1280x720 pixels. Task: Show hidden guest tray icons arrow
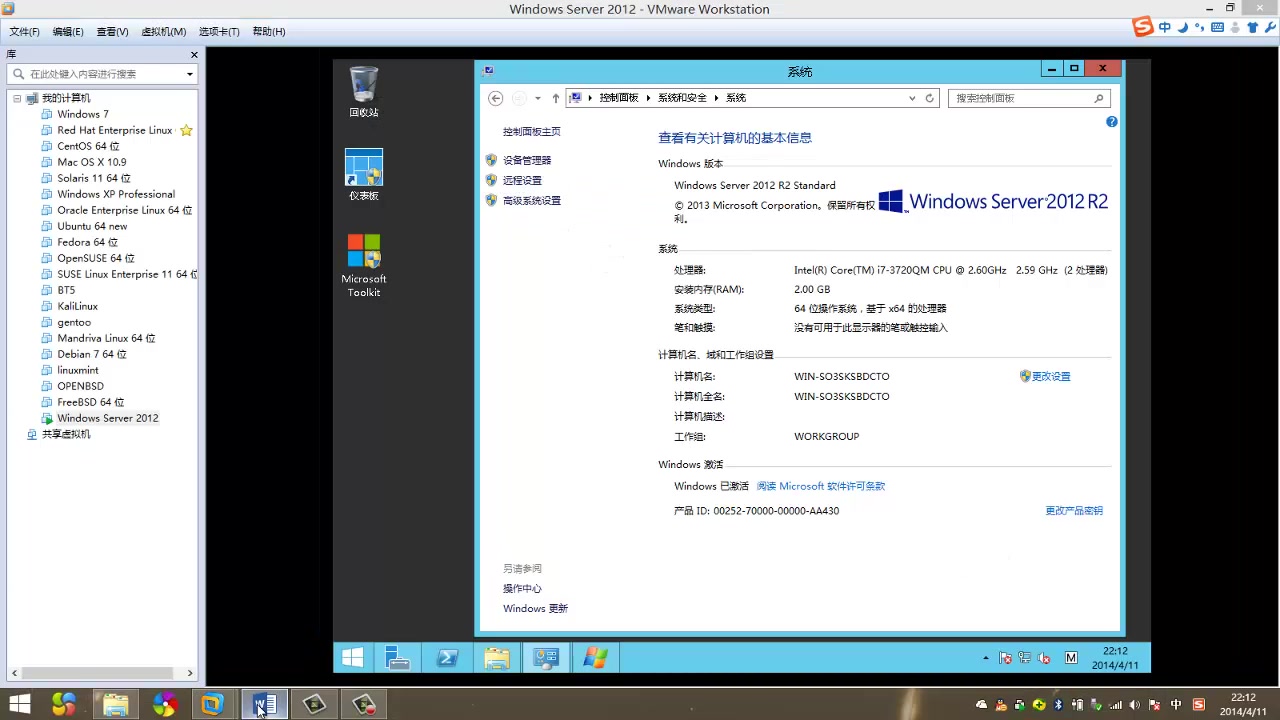pos(986,658)
